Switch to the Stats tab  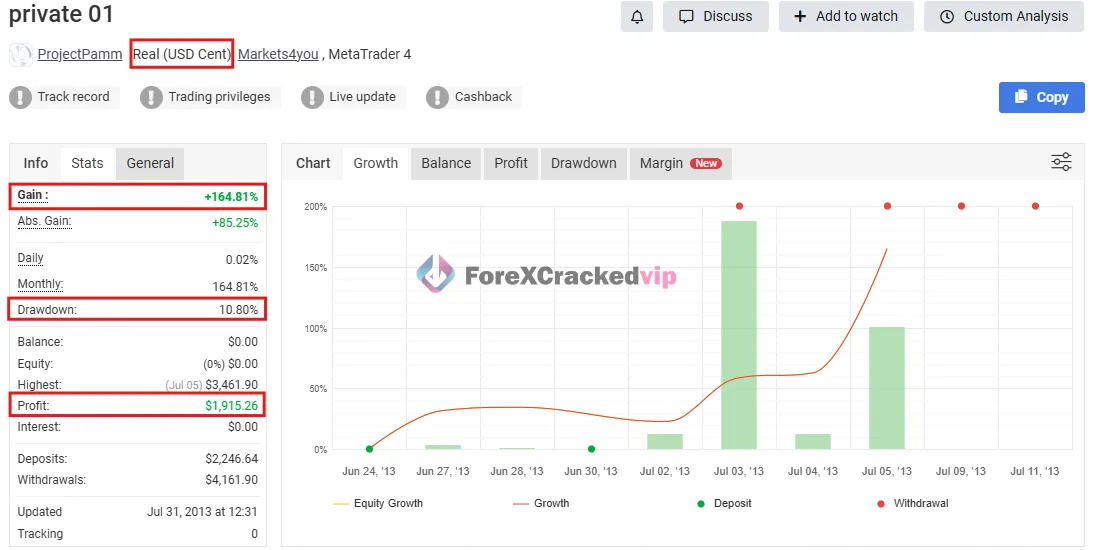point(87,163)
